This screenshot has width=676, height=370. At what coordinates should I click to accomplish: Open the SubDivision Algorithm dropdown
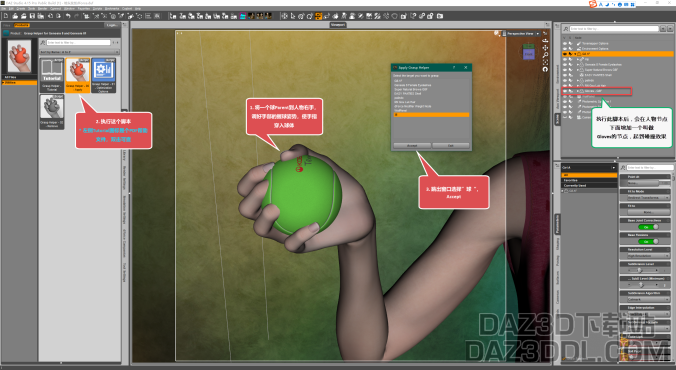pyautogui.click(x=648, y=300)
